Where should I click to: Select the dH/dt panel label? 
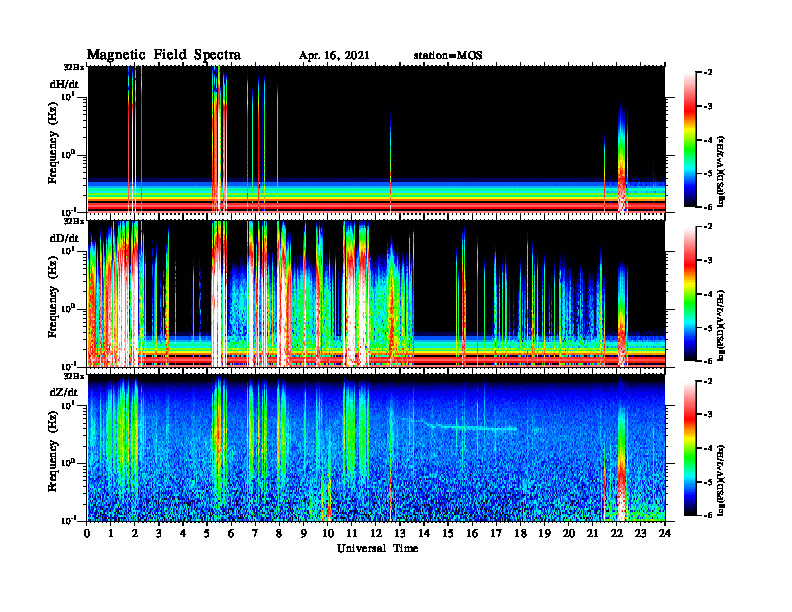click(x=64, y=84)
